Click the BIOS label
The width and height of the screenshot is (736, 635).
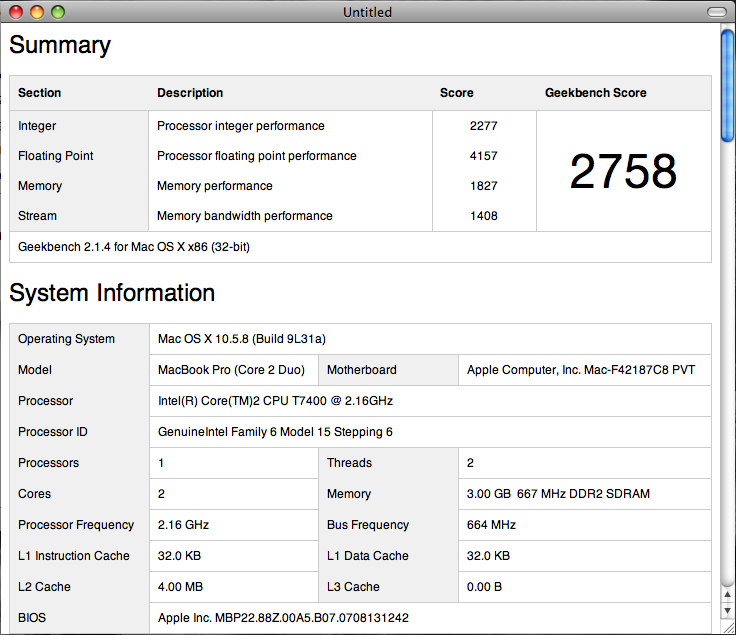coord(32,618)
